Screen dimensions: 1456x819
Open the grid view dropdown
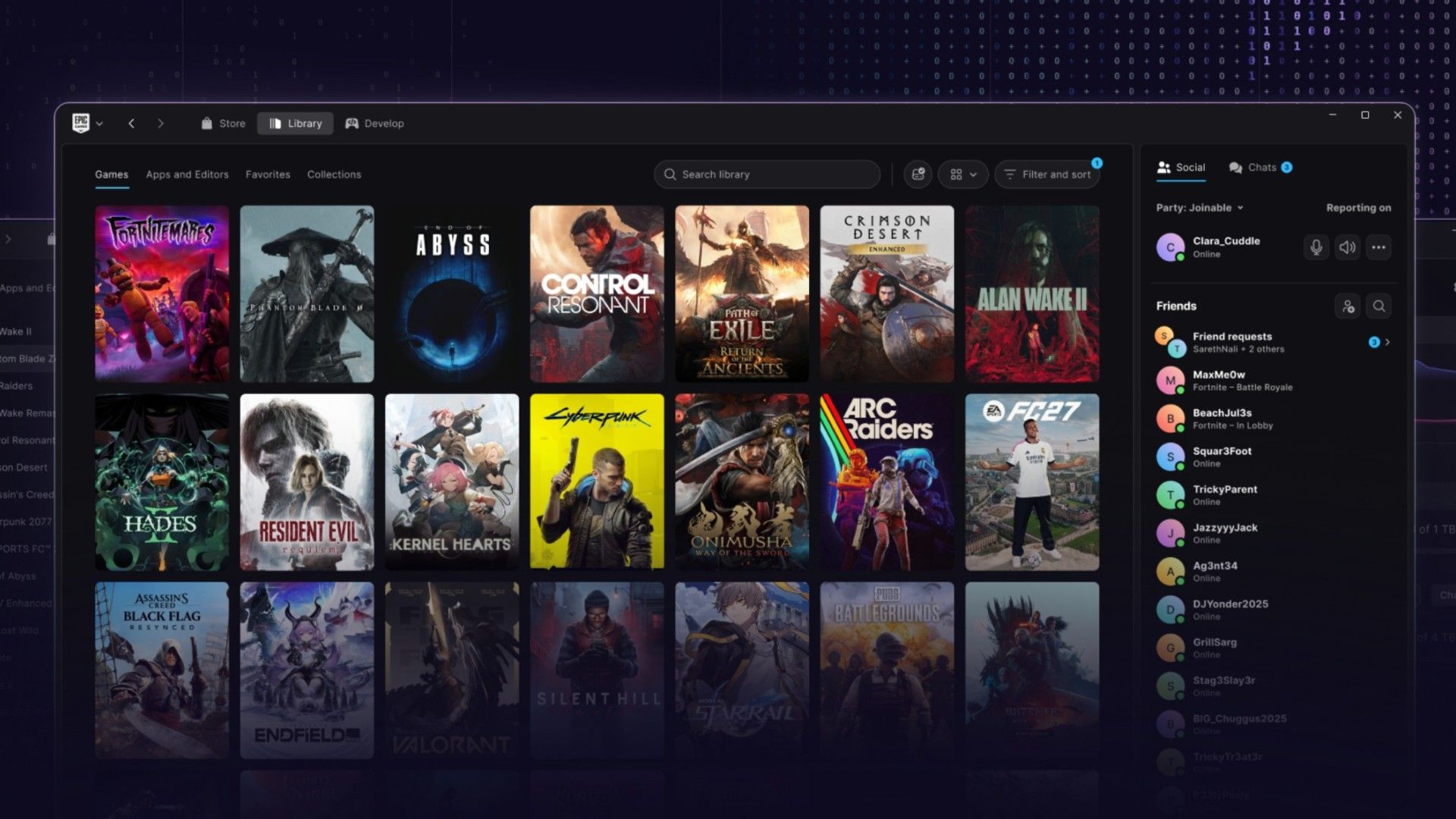(963, 174)
